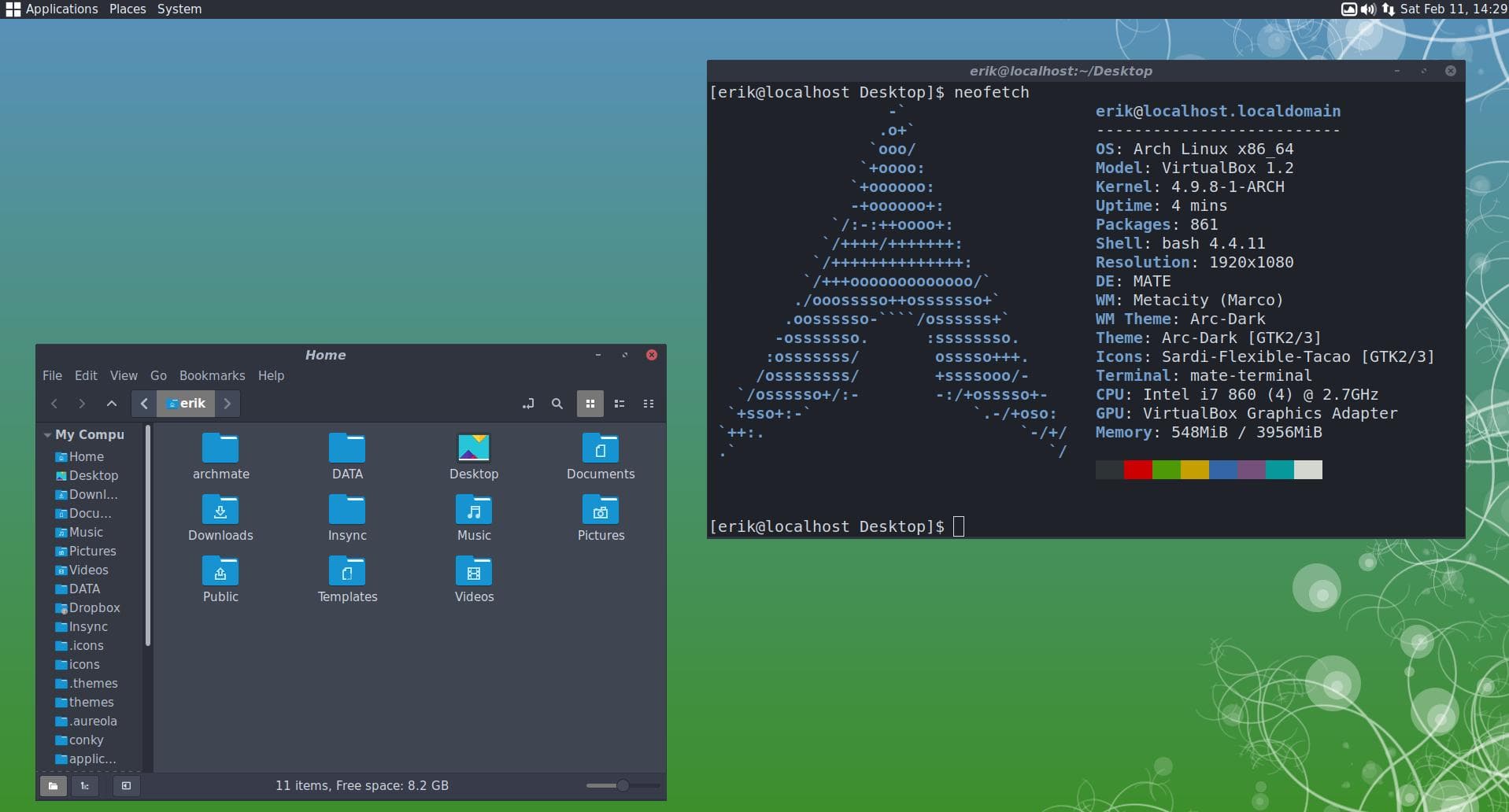The image size is (1509, 812).
Task: Collapse the My Computer section
Action: [x=48, y=435]
